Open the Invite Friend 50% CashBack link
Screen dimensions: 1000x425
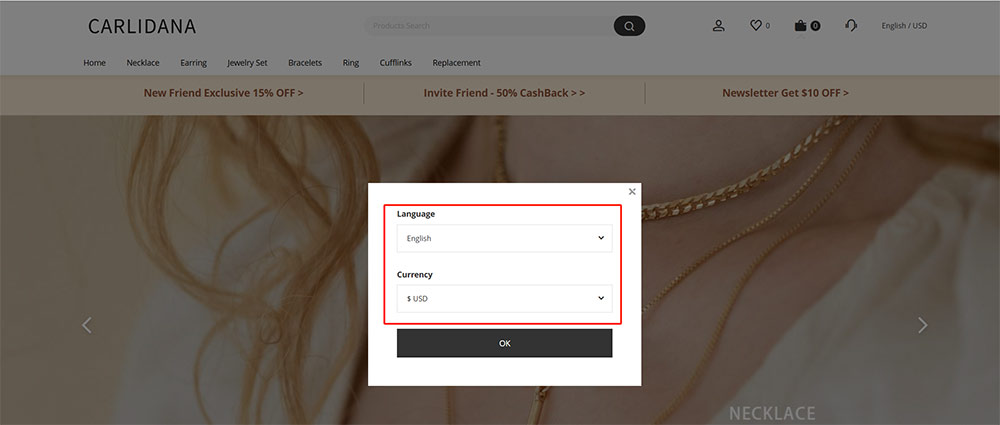[504, 93]
